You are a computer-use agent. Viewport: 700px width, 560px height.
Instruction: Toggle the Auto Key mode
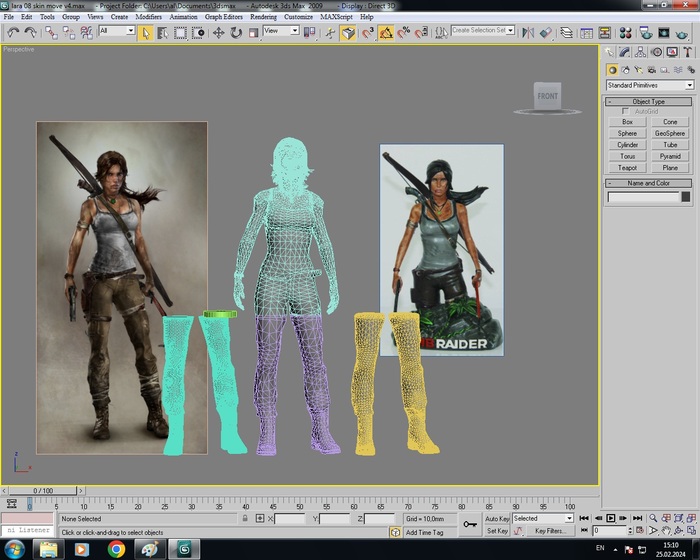[497, 519]
